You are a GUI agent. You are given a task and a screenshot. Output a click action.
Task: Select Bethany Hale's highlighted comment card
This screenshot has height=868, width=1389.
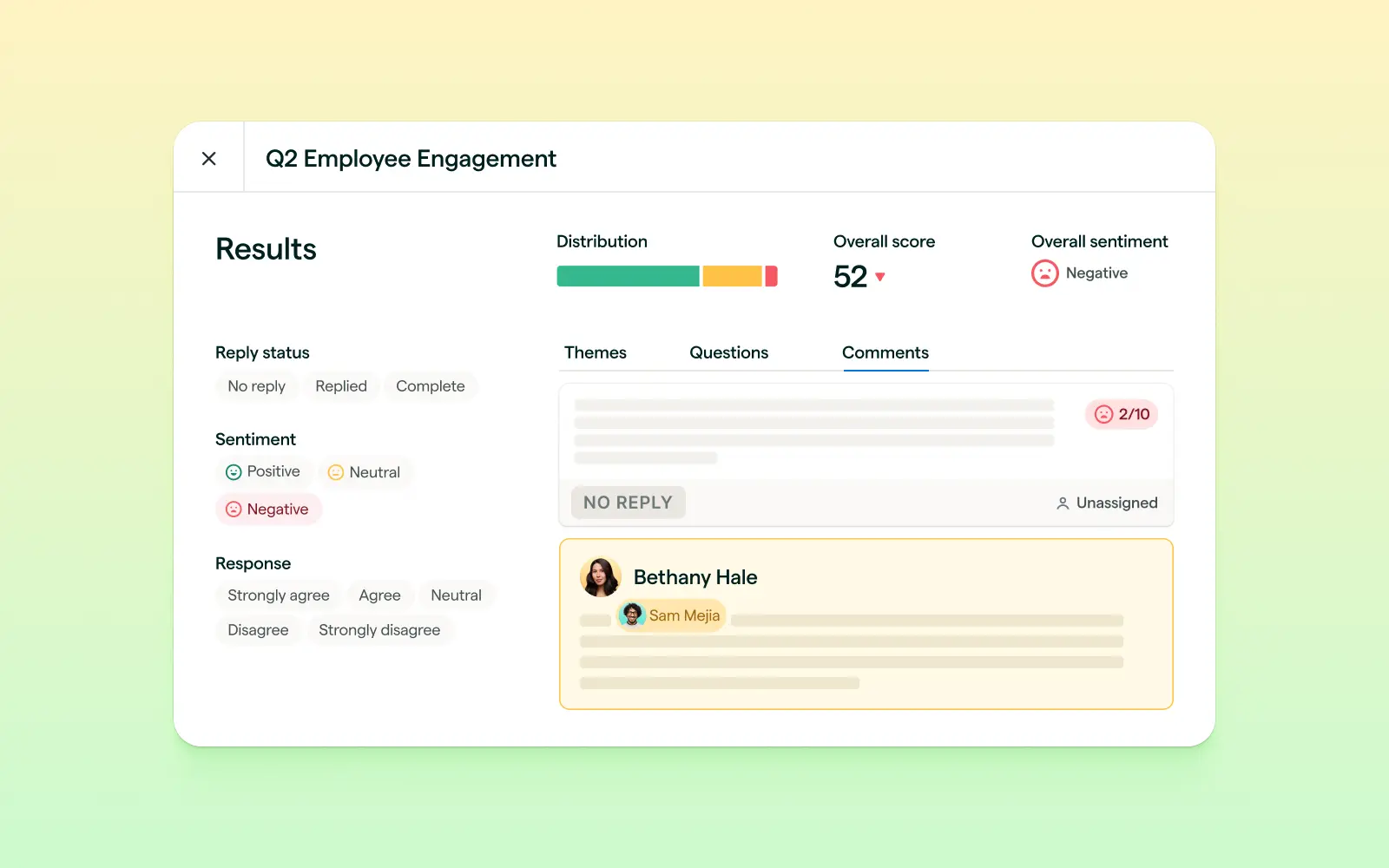pyautogui.click(x=866, y=624)
